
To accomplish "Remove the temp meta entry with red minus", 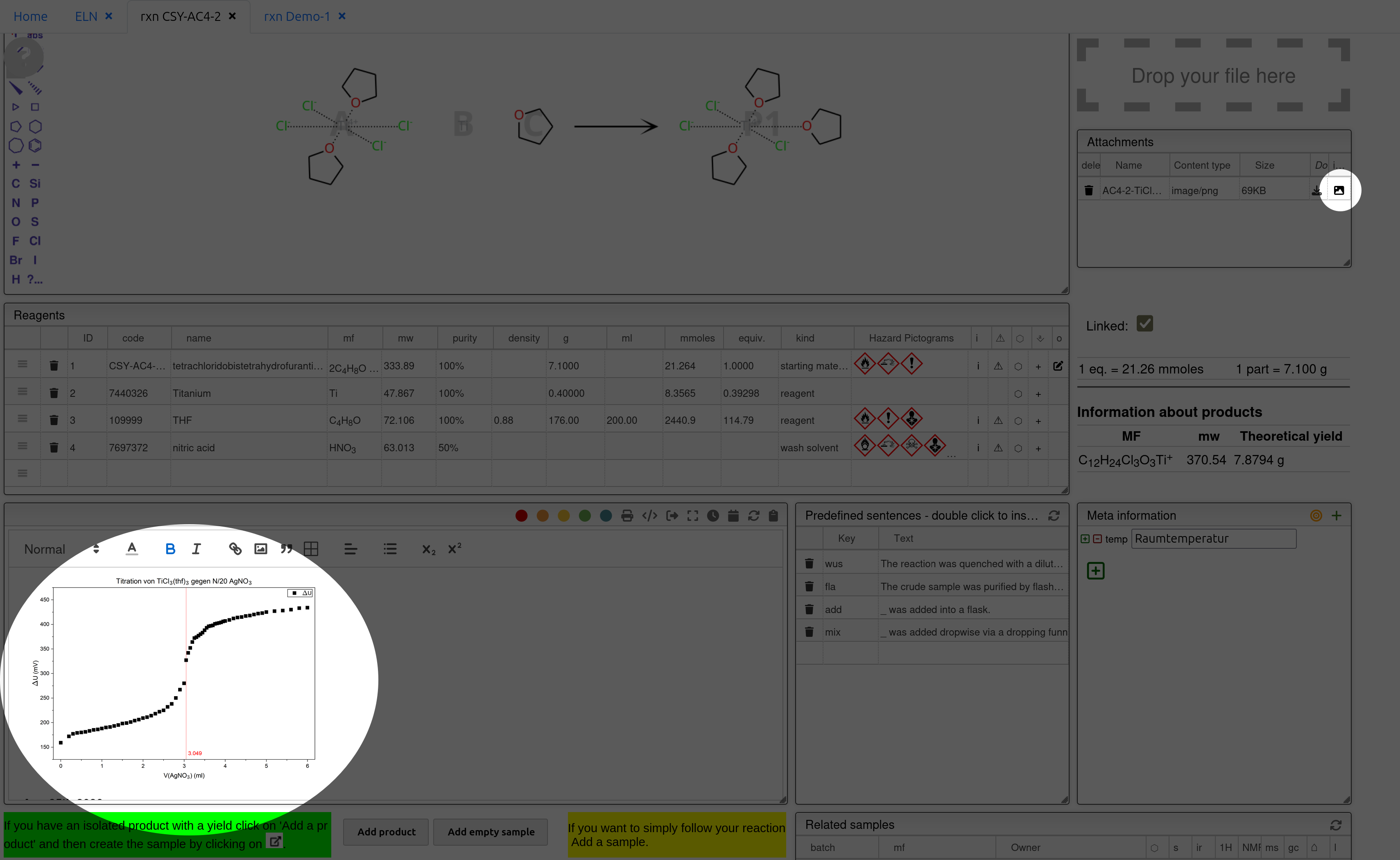I will pyautogui.click(x=1097, y=539).
